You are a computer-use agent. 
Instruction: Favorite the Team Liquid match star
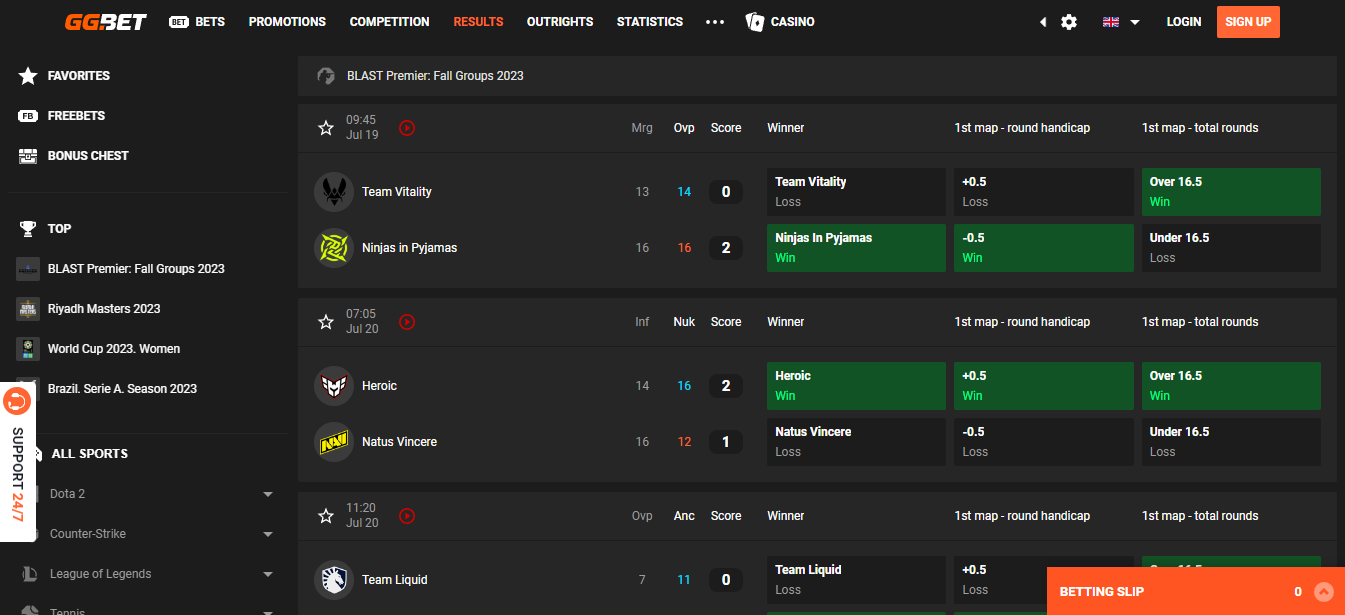tap(326, 516)
